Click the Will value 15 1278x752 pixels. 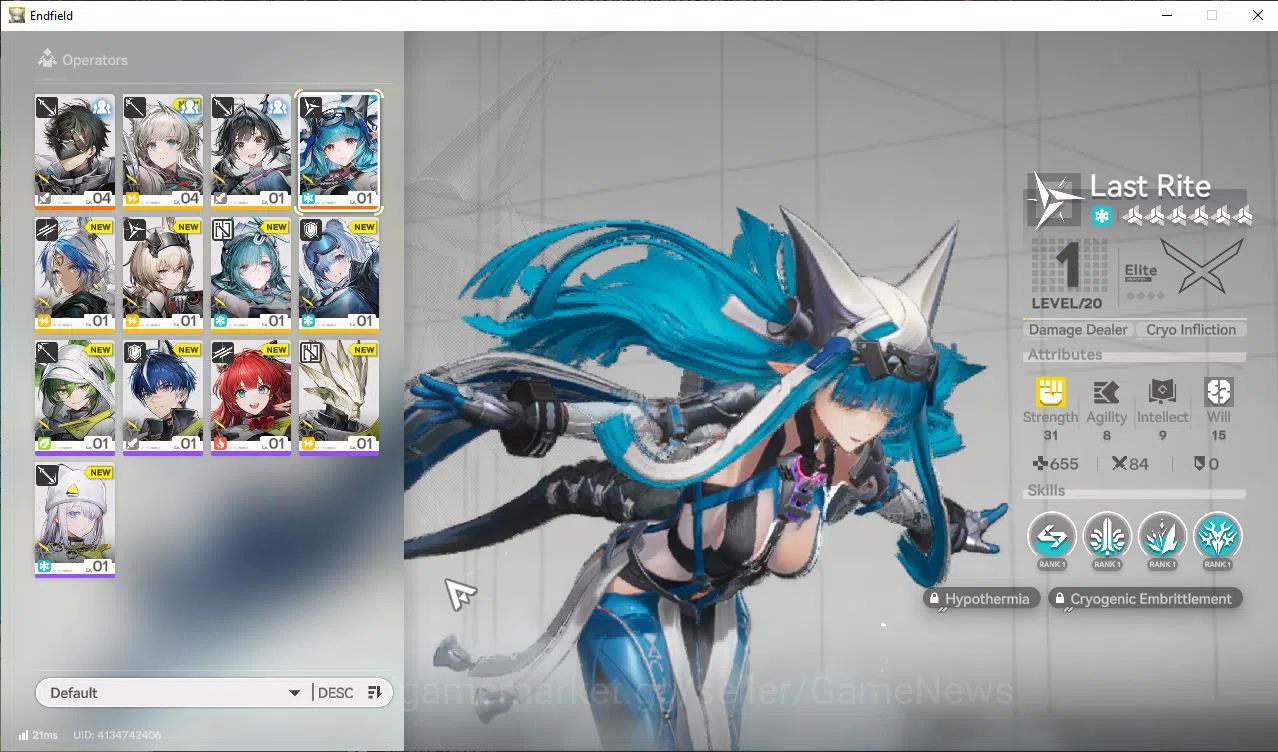coord(1218,436)
